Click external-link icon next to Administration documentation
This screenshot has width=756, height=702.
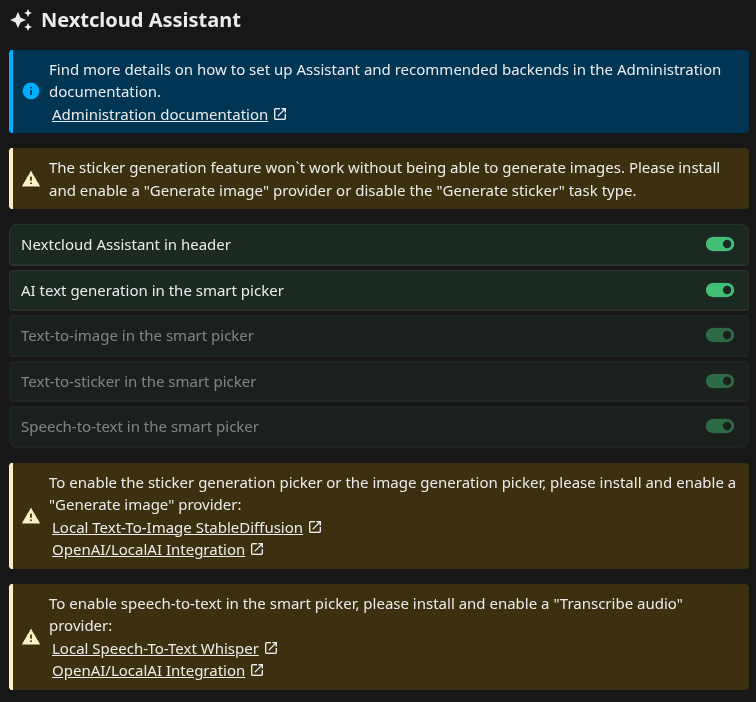pyautogui.click(x=280, y=114)
